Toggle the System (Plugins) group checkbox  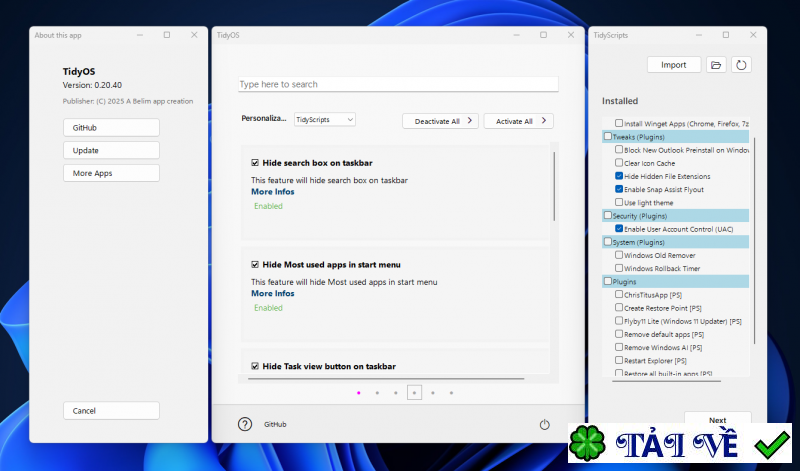(x=608, y=242)
